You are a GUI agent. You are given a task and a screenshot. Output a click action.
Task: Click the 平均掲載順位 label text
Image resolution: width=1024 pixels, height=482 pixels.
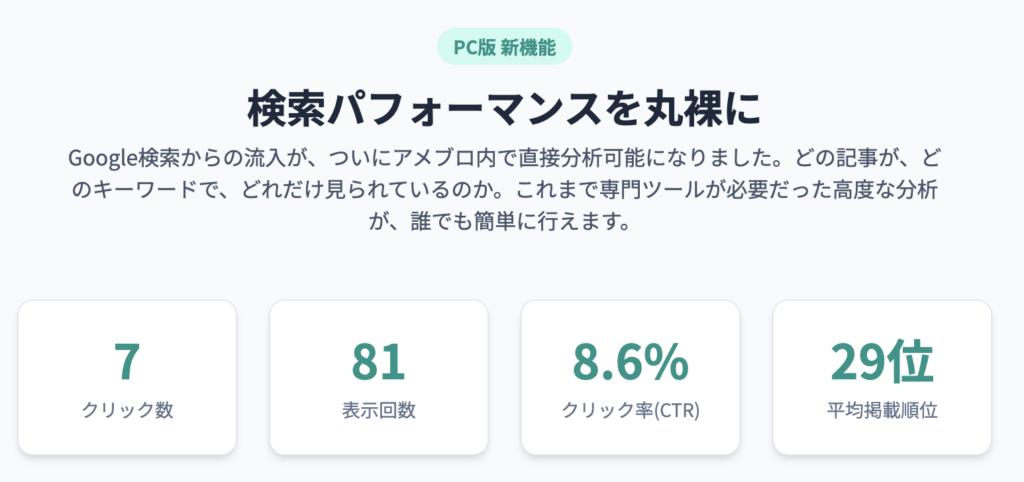click(x=882, y=410)
